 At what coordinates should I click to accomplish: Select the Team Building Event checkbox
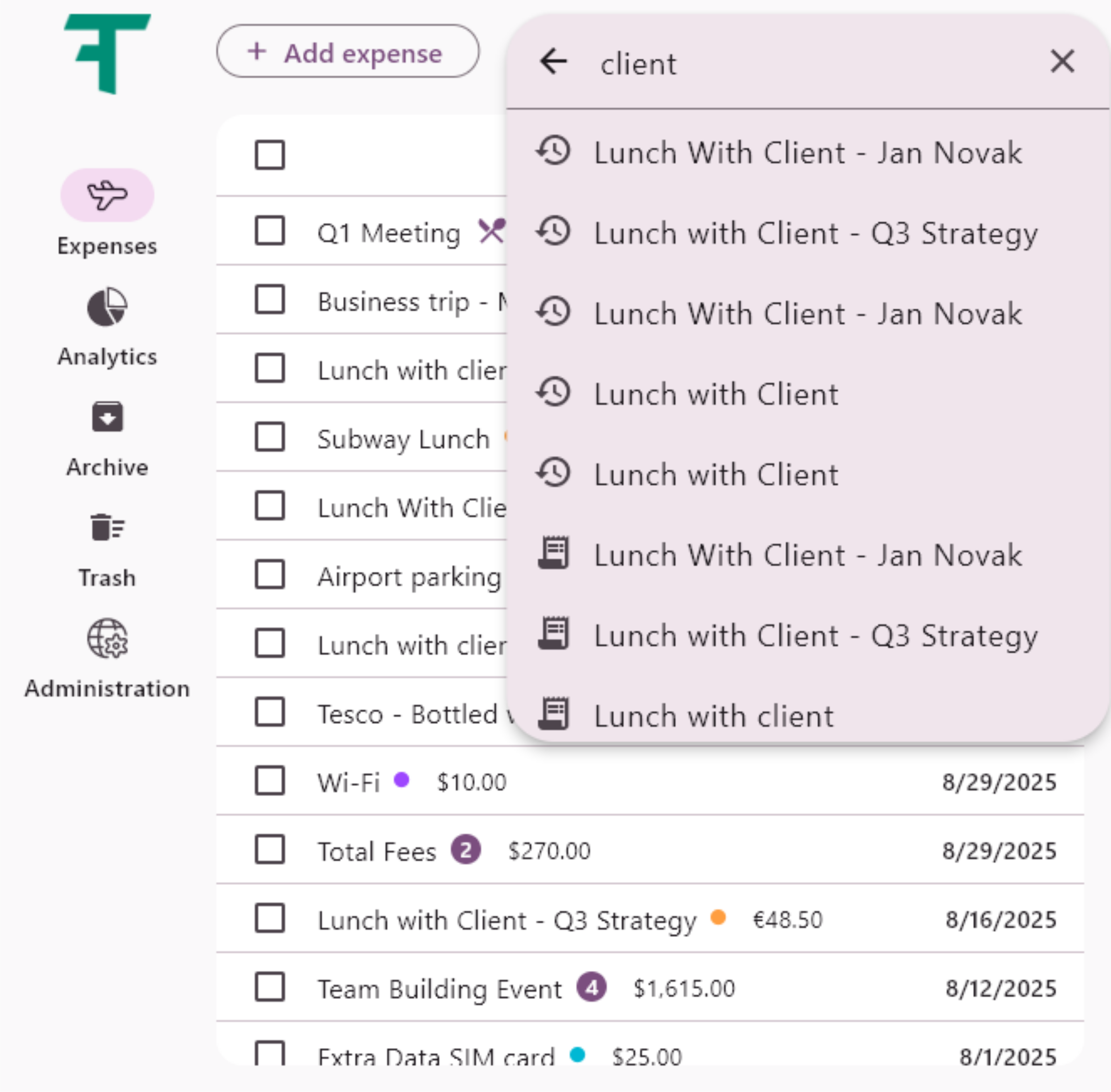[269, 987]
